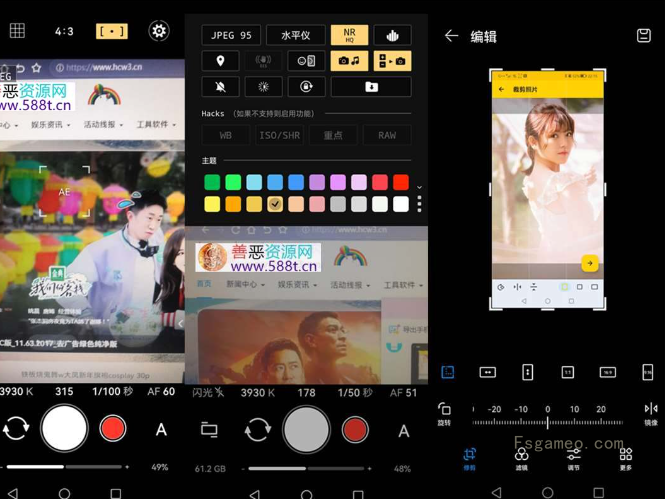Switch to the 修剪 crop tab
Viewport: 665px width, 499px height.
tap(469, 459)
